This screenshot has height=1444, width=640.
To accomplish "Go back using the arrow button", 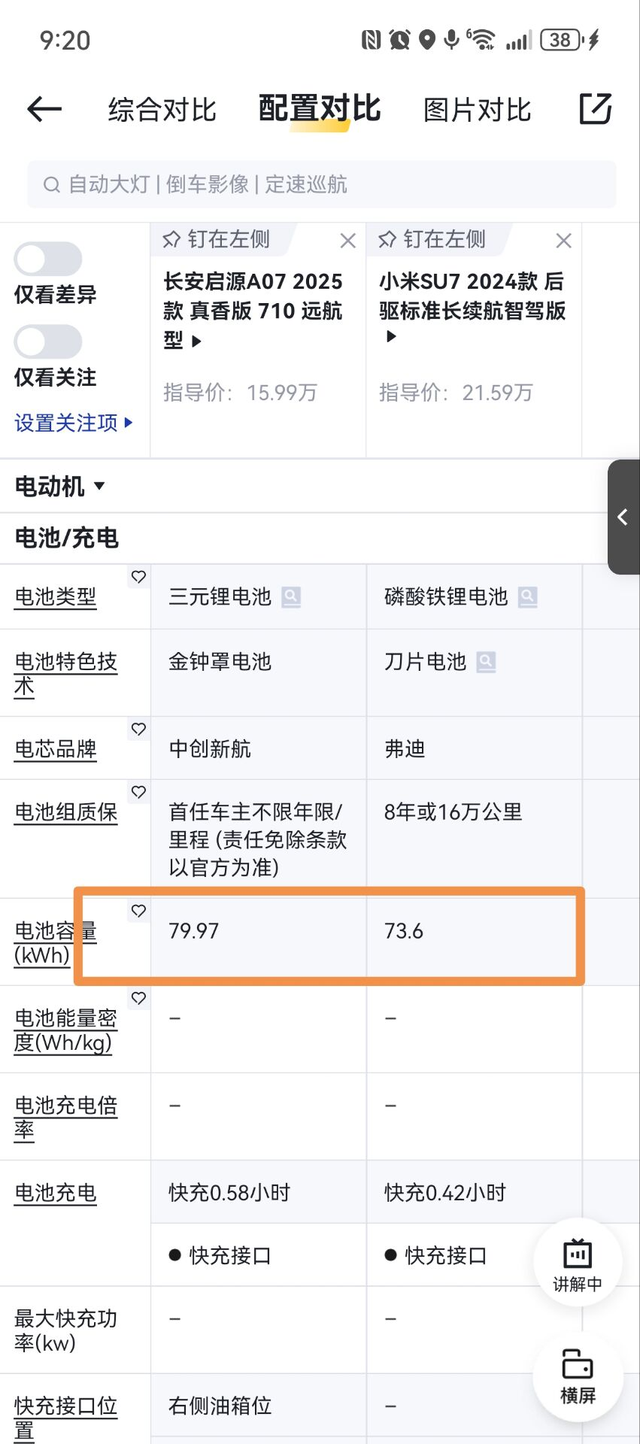I will [43, 110].
